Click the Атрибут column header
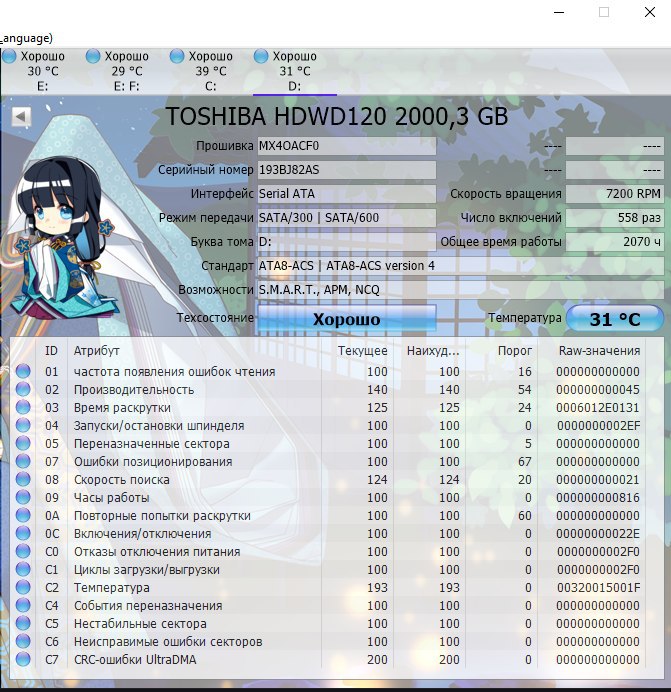Screen dimensions: 671x692 pos(97,351)
